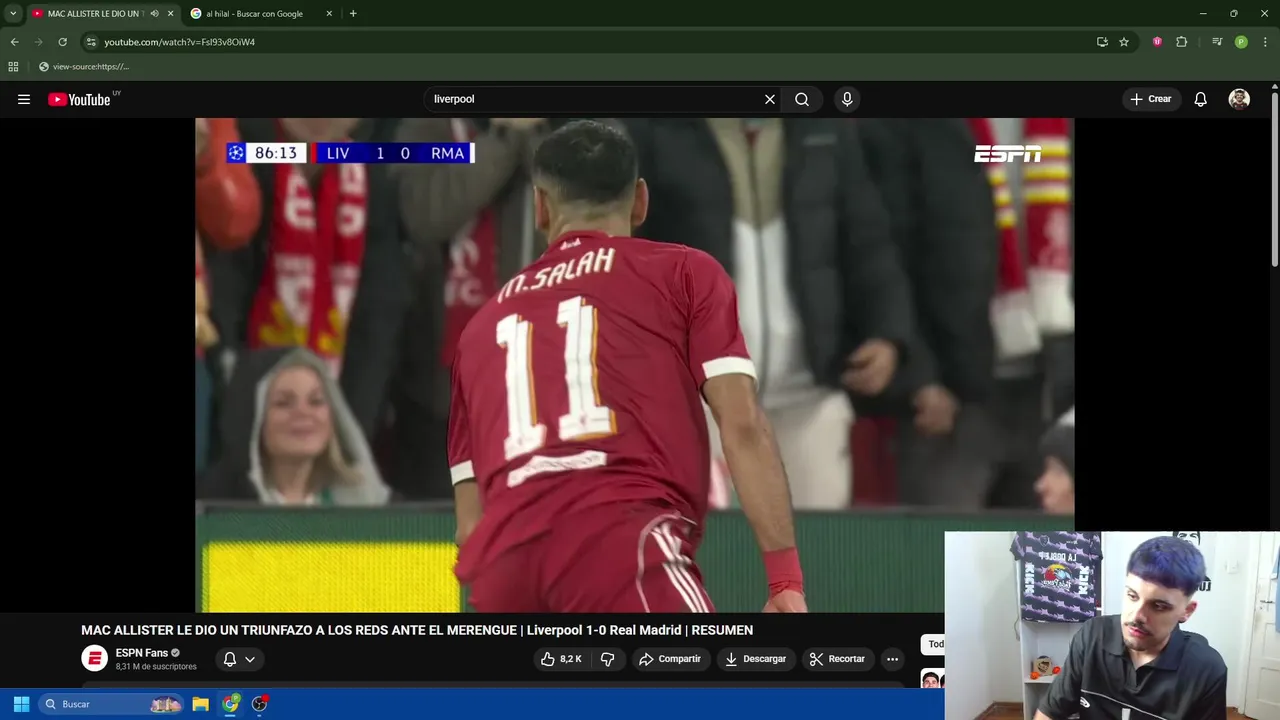Open Chrome three-dot menu
Screen dimensions: 1280x720
(x=1265, y=42)
